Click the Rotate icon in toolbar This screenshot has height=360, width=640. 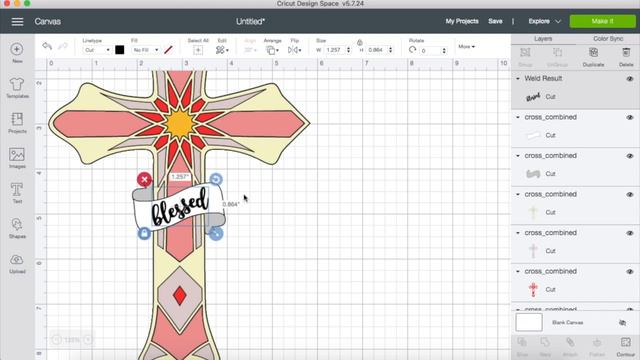coord(412,50)
